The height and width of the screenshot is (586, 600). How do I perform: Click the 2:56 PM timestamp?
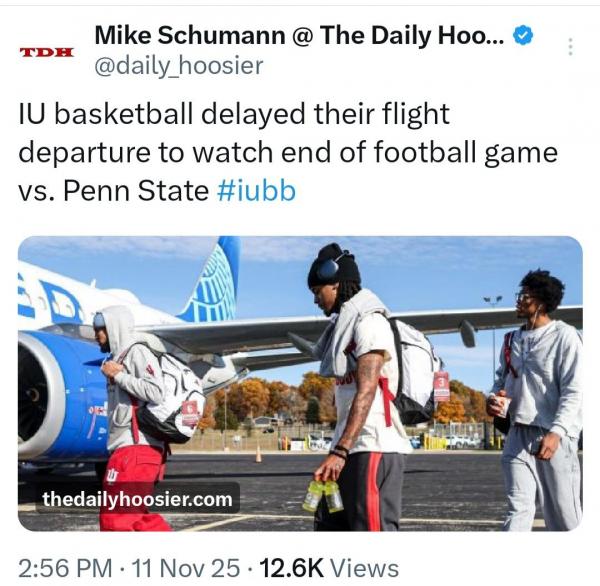[x=63, y=569]
